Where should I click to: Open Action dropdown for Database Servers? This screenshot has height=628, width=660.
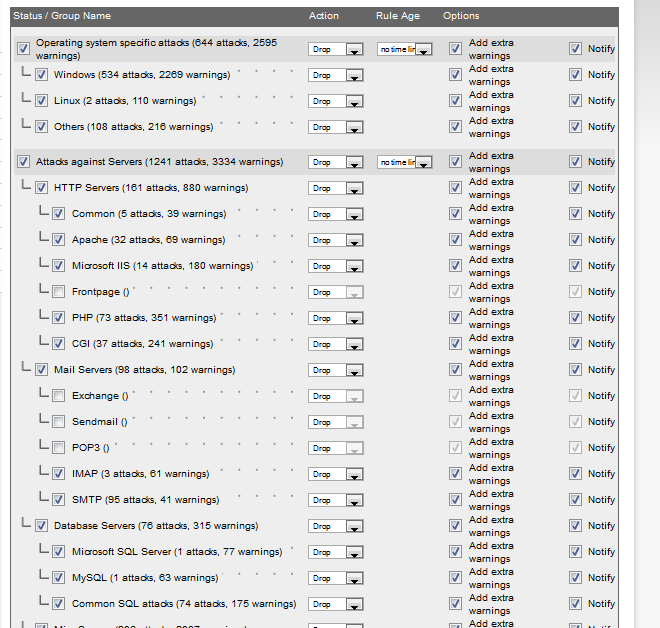[335, 526]
